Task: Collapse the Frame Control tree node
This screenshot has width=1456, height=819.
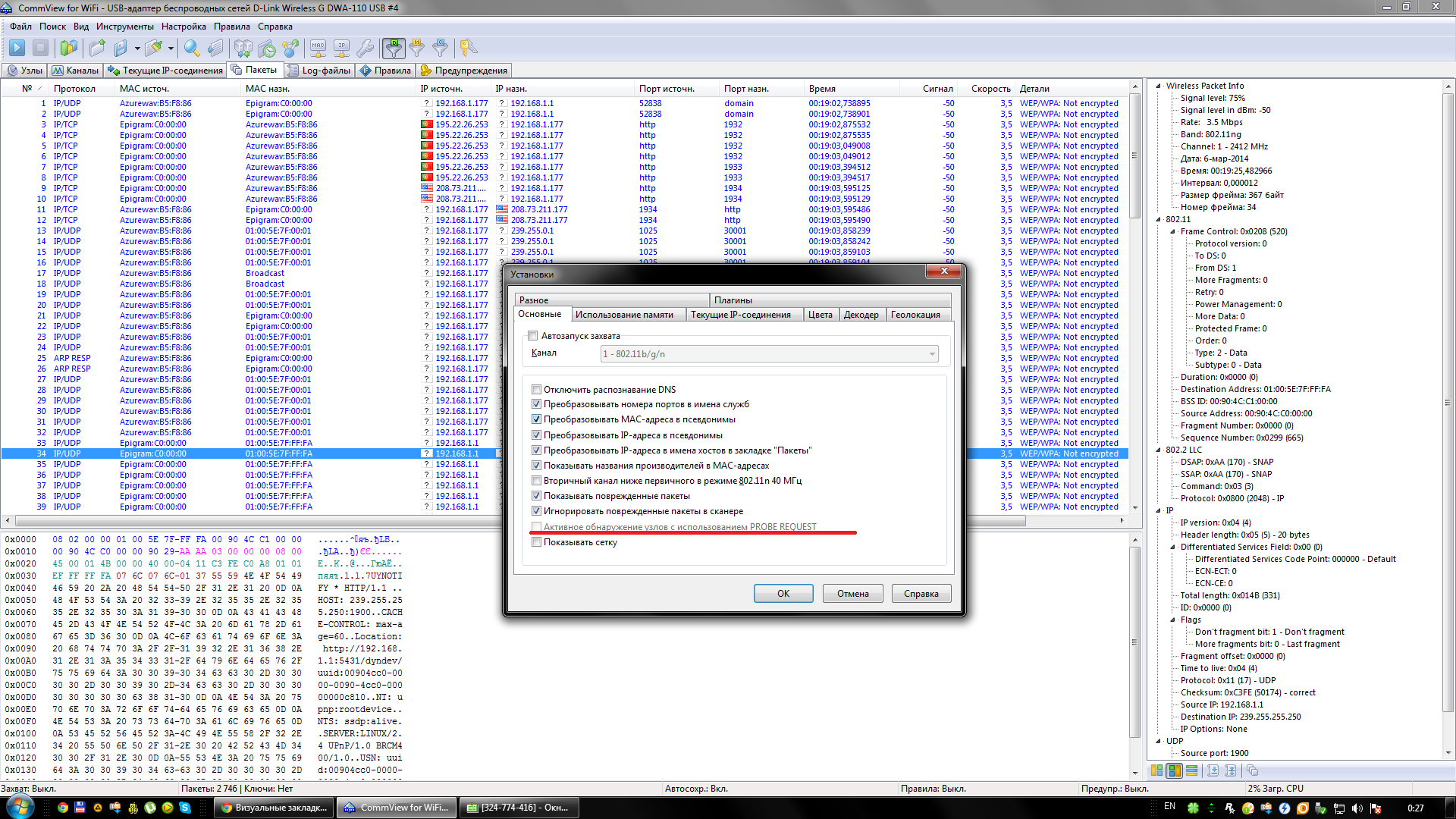Action: tap(1172, 232)
